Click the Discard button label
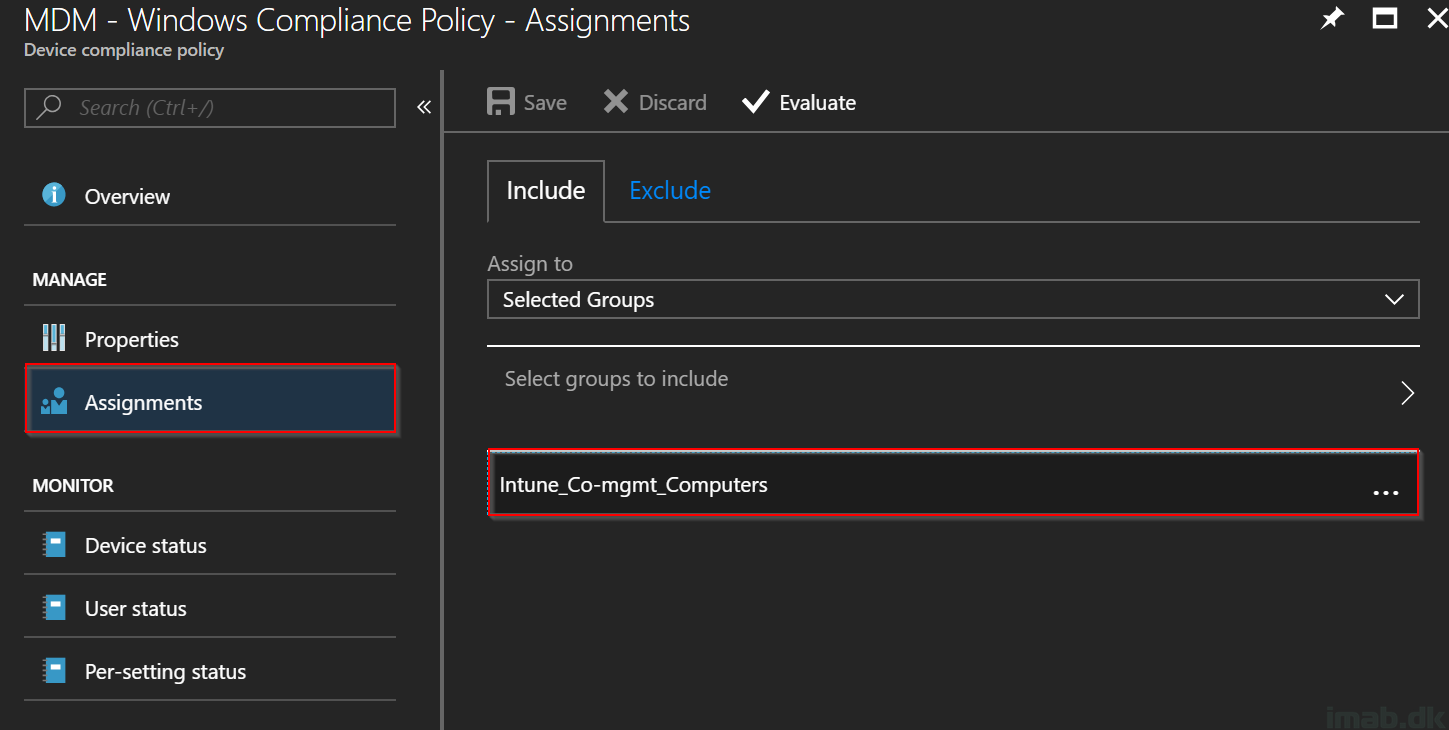The image size is (1449, 730). coord(673,102)
